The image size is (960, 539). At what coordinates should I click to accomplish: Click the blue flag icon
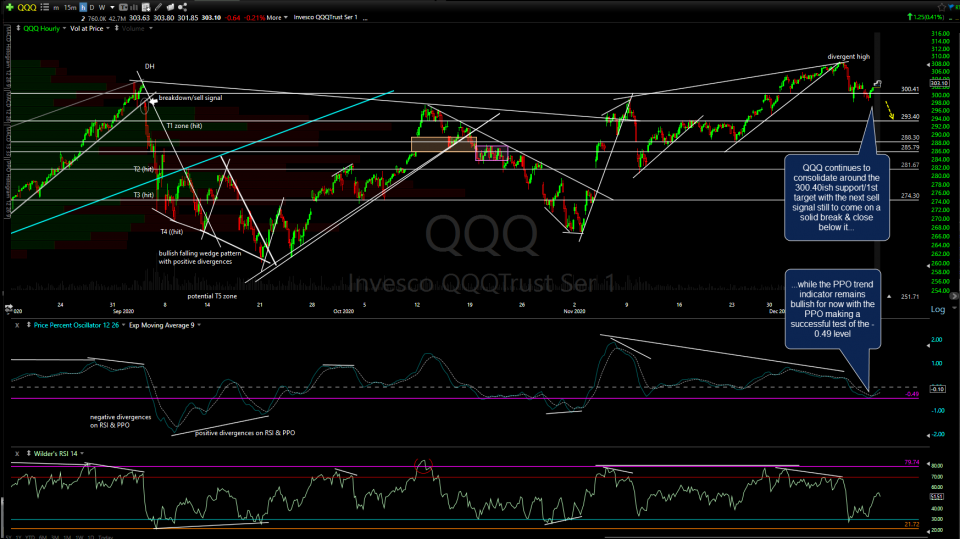tap(953, 7)
